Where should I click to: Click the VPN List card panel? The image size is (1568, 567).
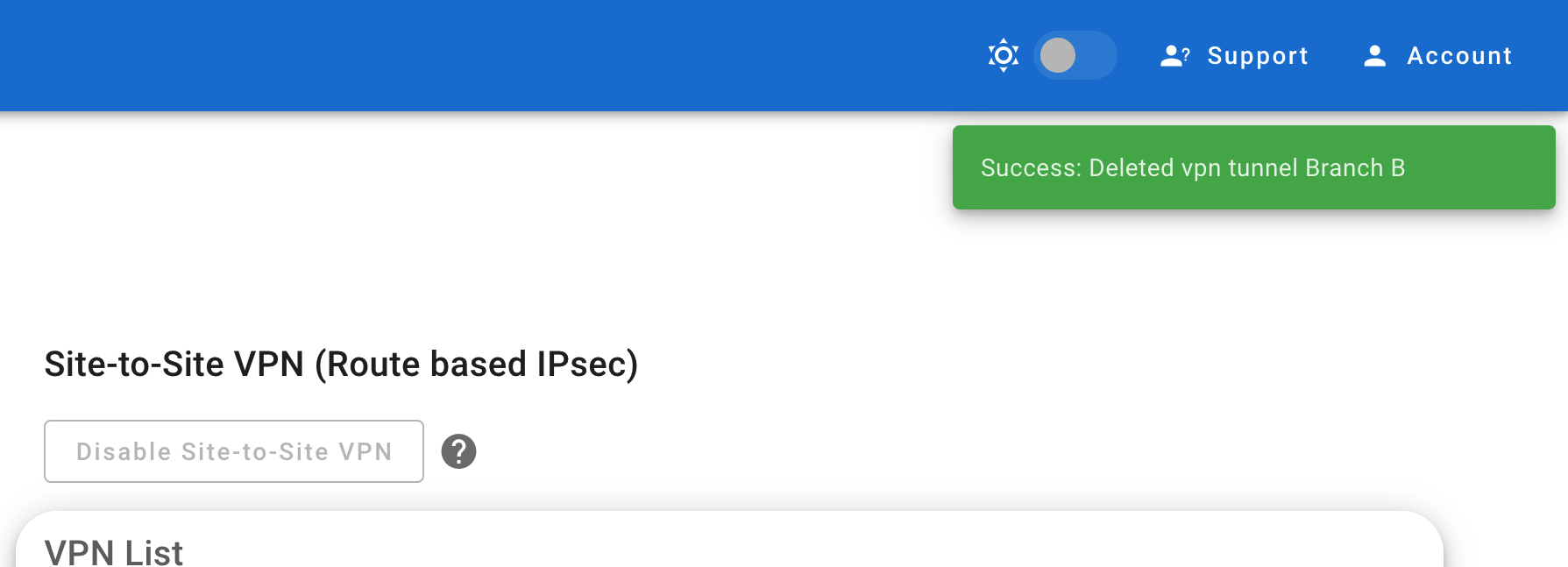pyautogui.click(x=729, y=539)
